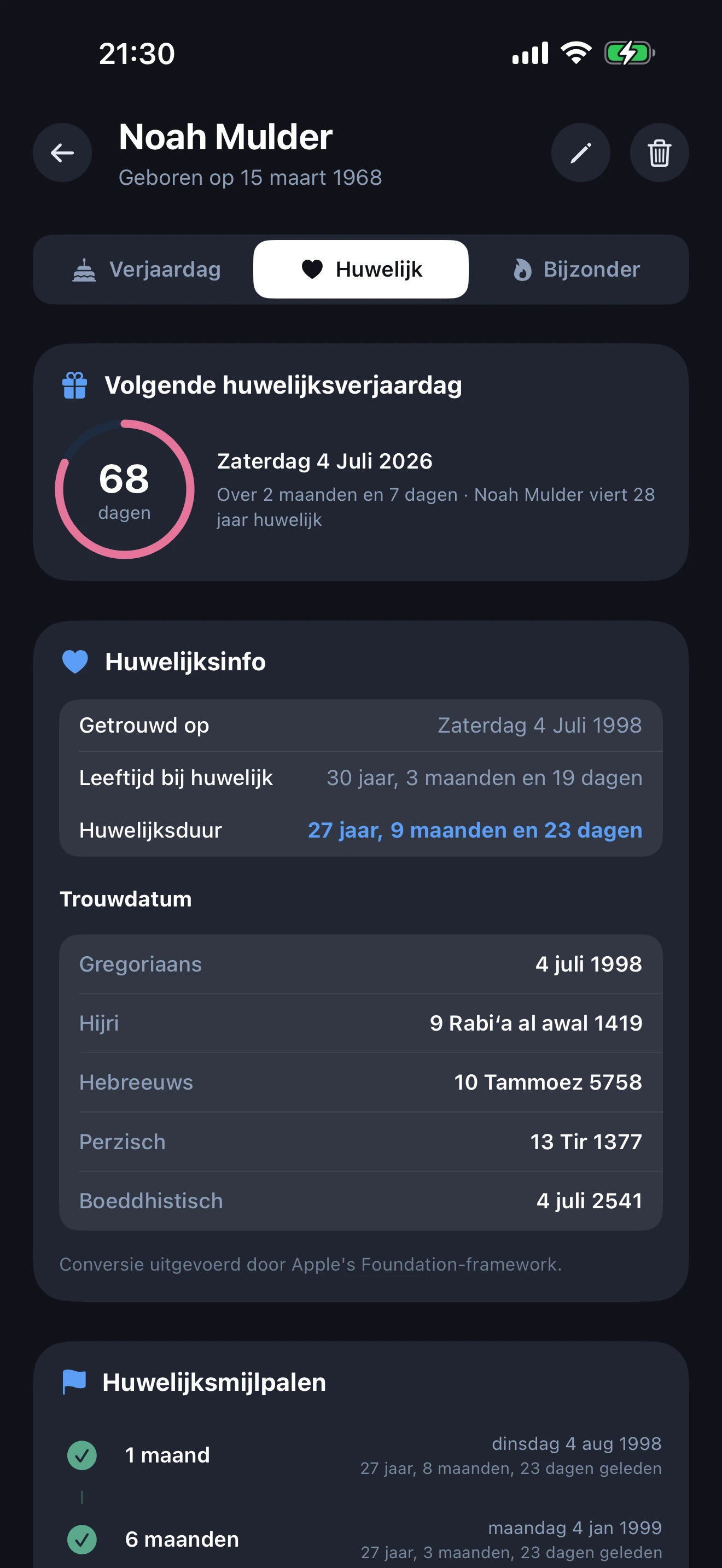722x1568 pixels.
Task: Tap the 68 dagen countdown ring
Action: click(125, 489)
